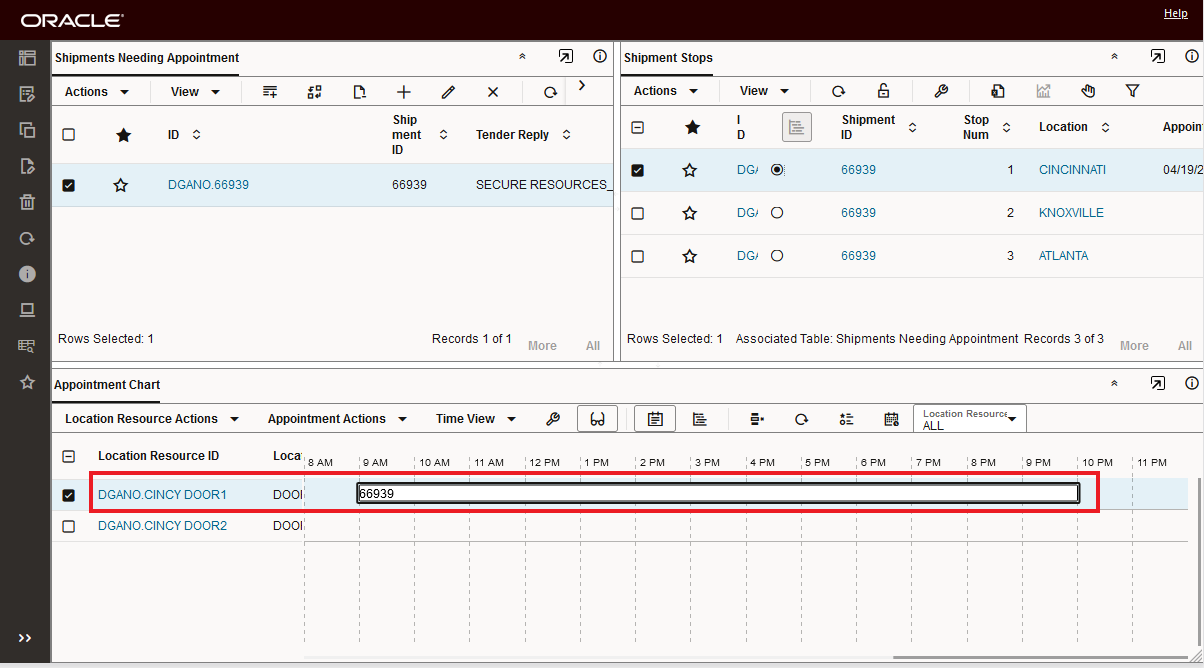Open the CINCINNATI location link
Image resolution: width=1204 pixels, height=668 pixels.
1072,170
